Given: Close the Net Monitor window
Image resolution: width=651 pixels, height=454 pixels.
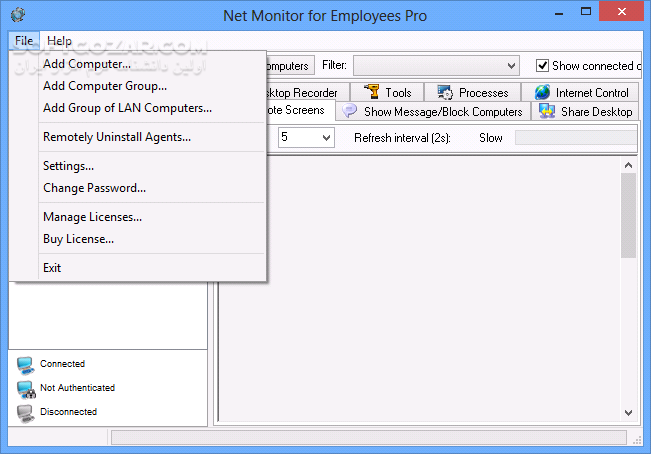Looking at the screenshot, I should [x=621, y=12].
